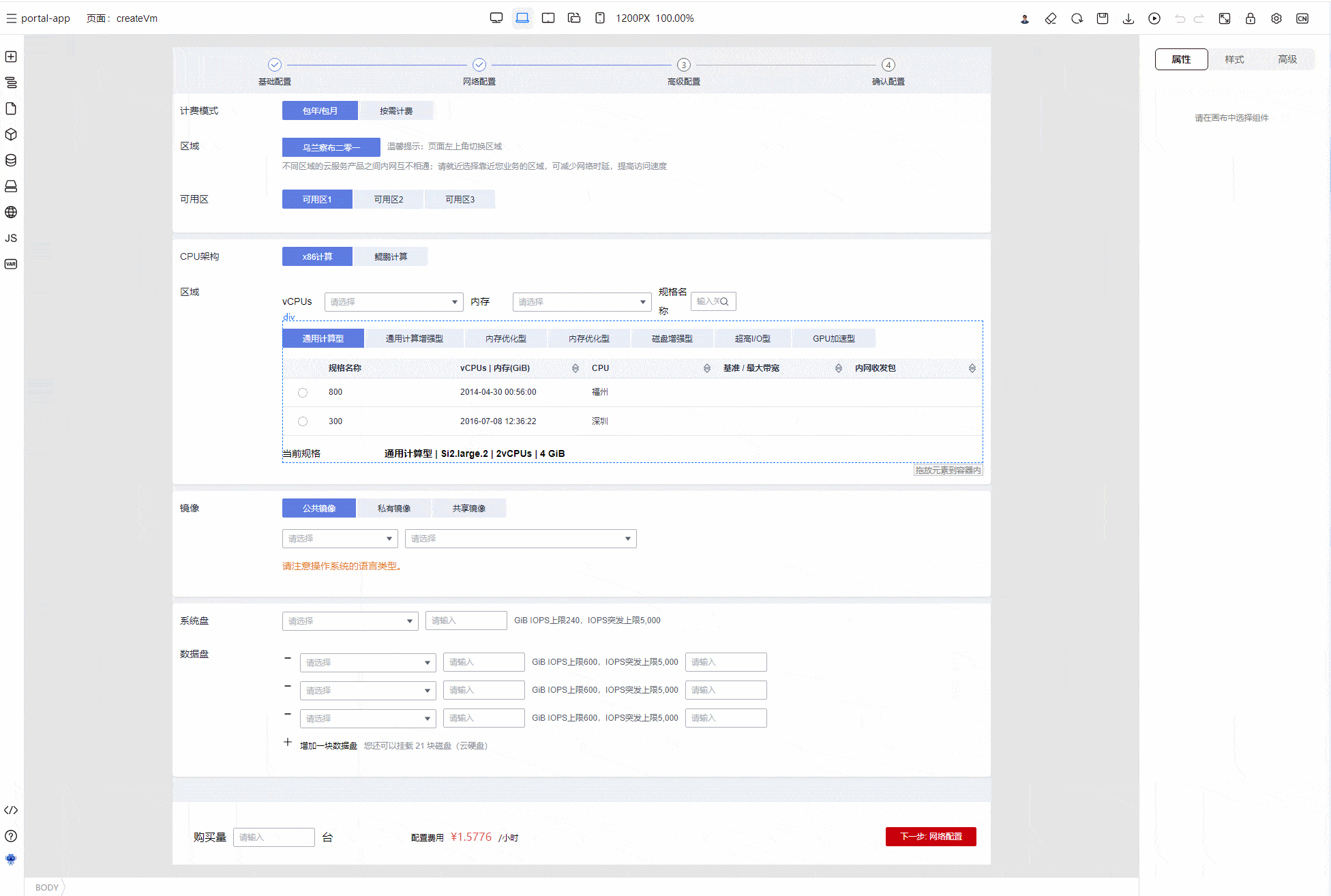Open the vCPUs dropdown
The width and height of the screenshot is (1331, 896).
coord(394,301)
